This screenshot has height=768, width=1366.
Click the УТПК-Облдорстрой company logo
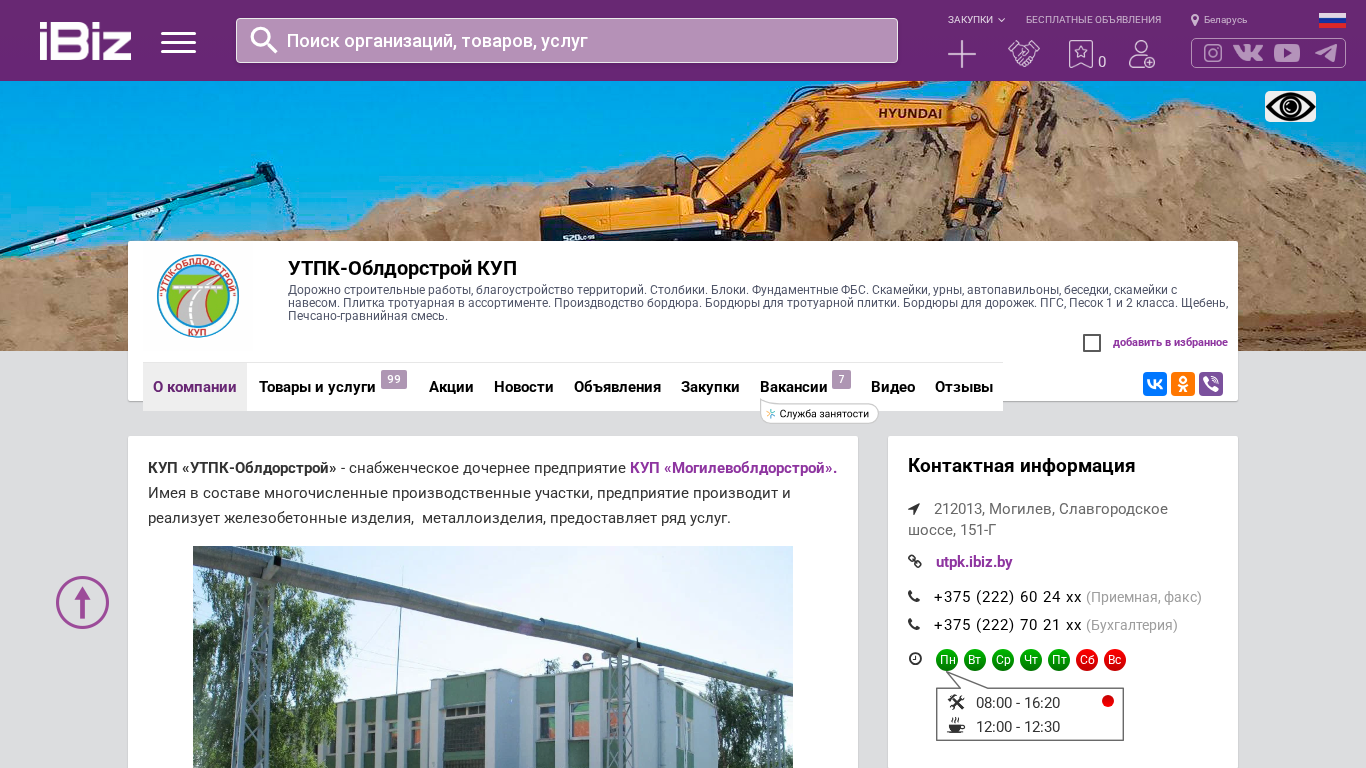(198, 296)
